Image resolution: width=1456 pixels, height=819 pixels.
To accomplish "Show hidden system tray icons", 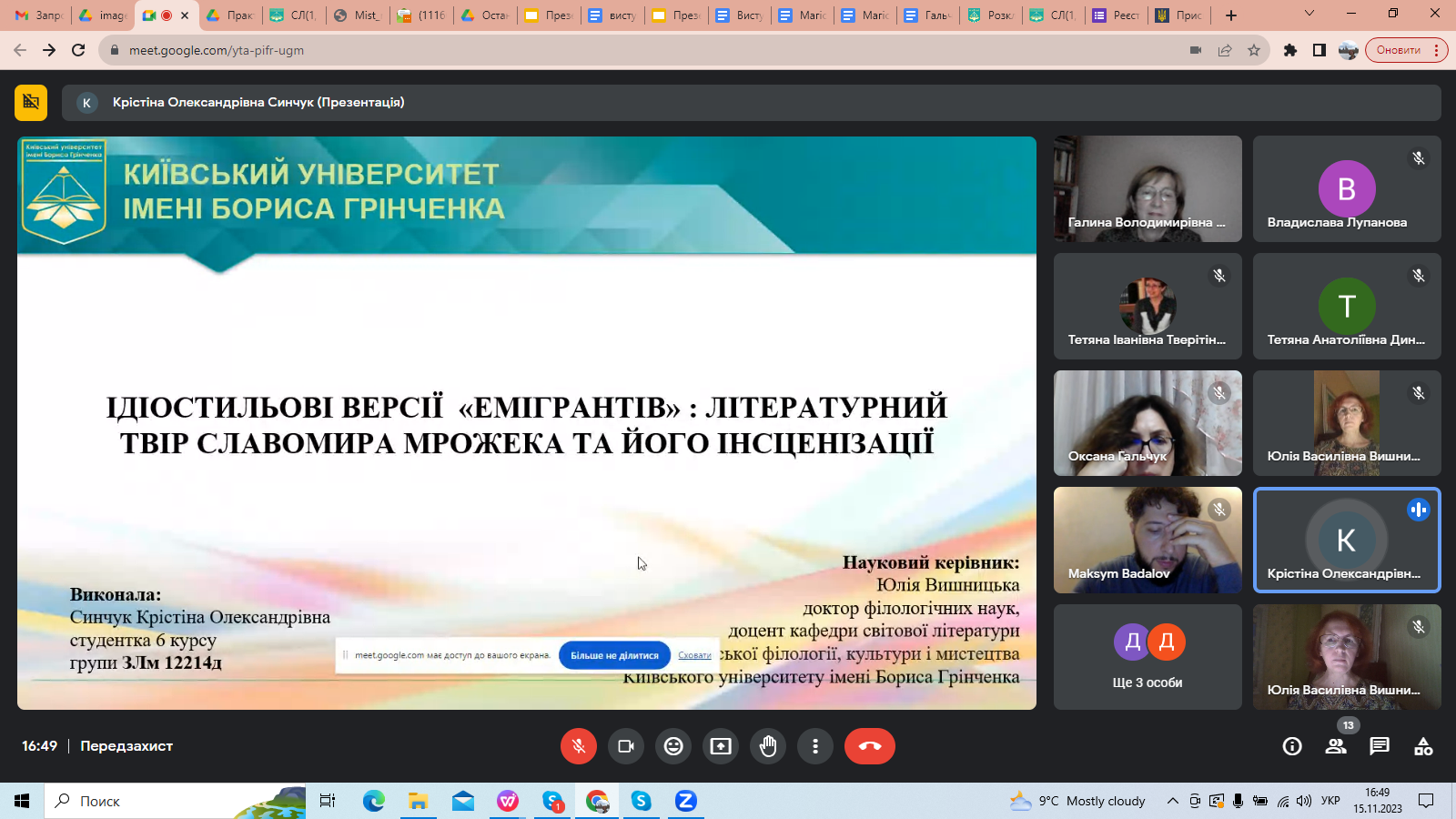I will pos(1173,801).
